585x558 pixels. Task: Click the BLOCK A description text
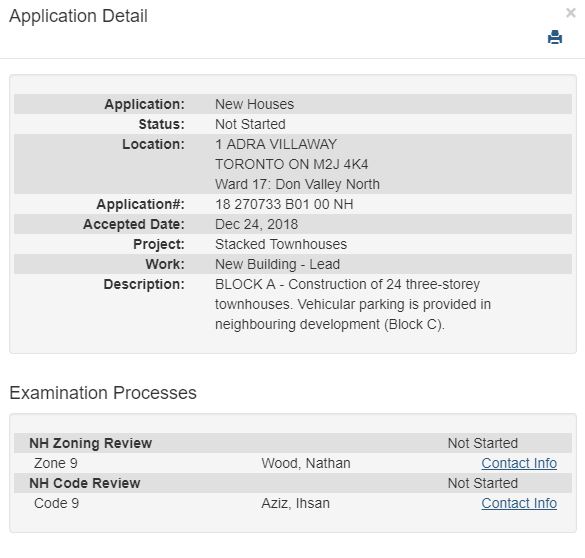(x=353, y=304)
